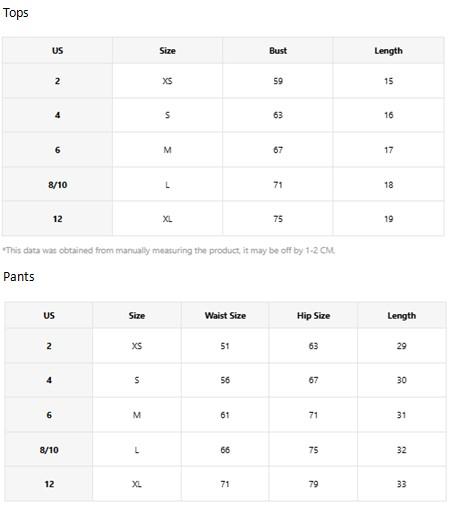449x505 pixels.
Task: Select pants length value 33
Action: click(x=401, y=484)
